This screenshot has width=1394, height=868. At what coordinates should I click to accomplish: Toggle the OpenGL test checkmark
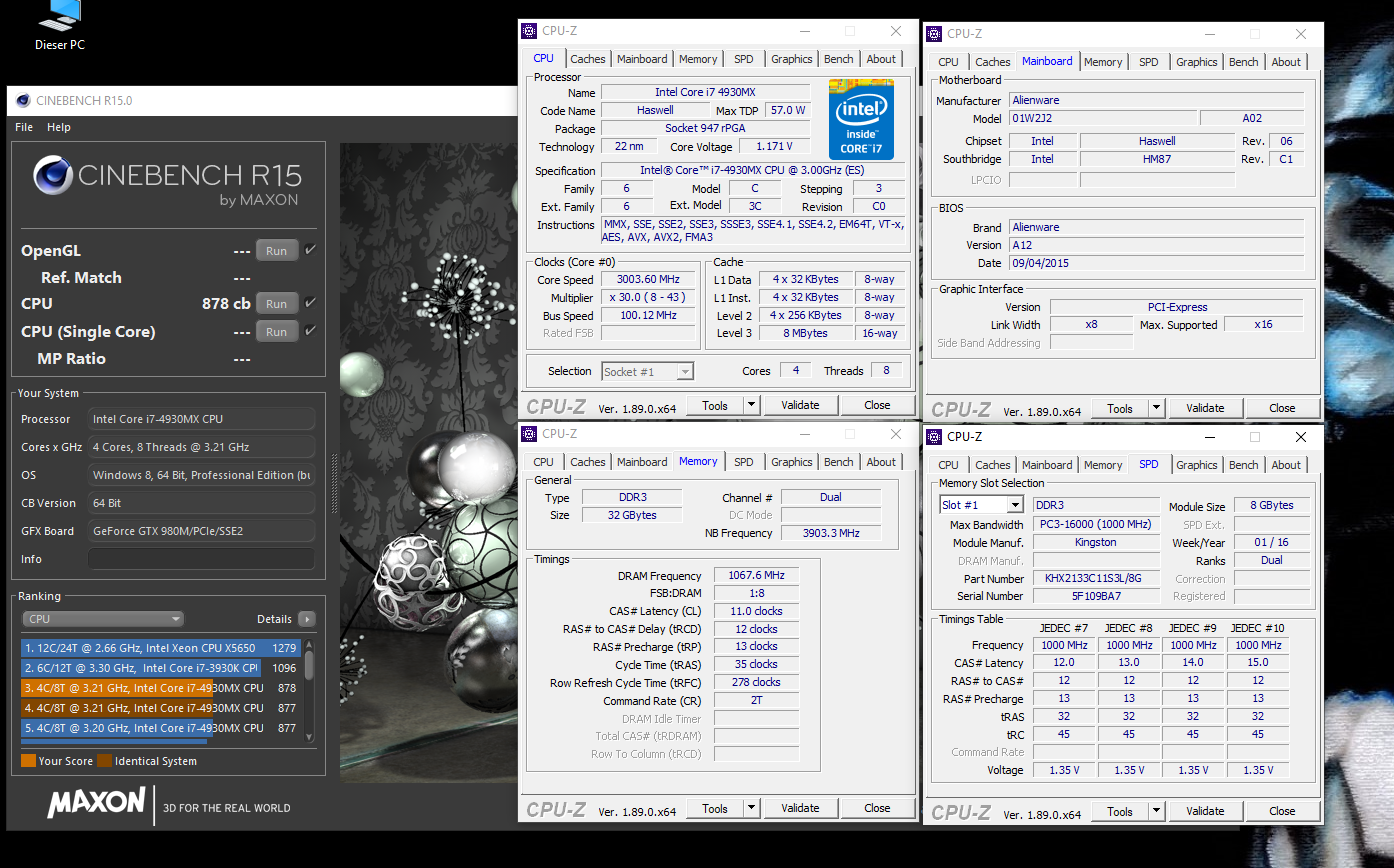(x=311, y=250)
